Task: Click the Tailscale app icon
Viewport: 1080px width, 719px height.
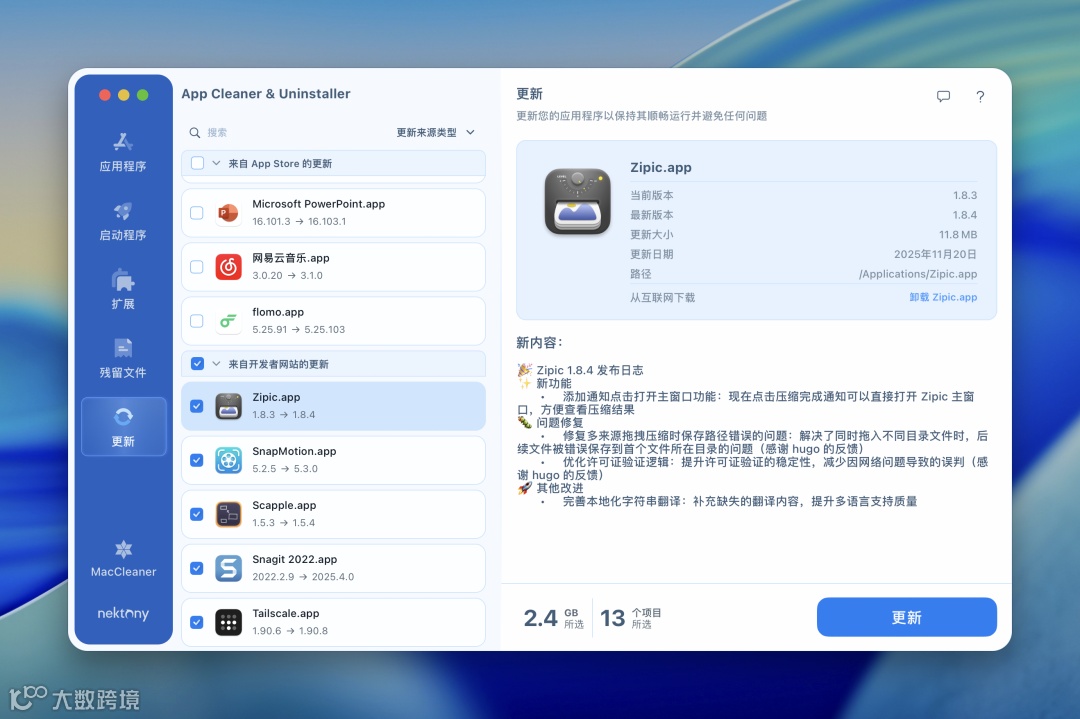Action: click(228, 623)
